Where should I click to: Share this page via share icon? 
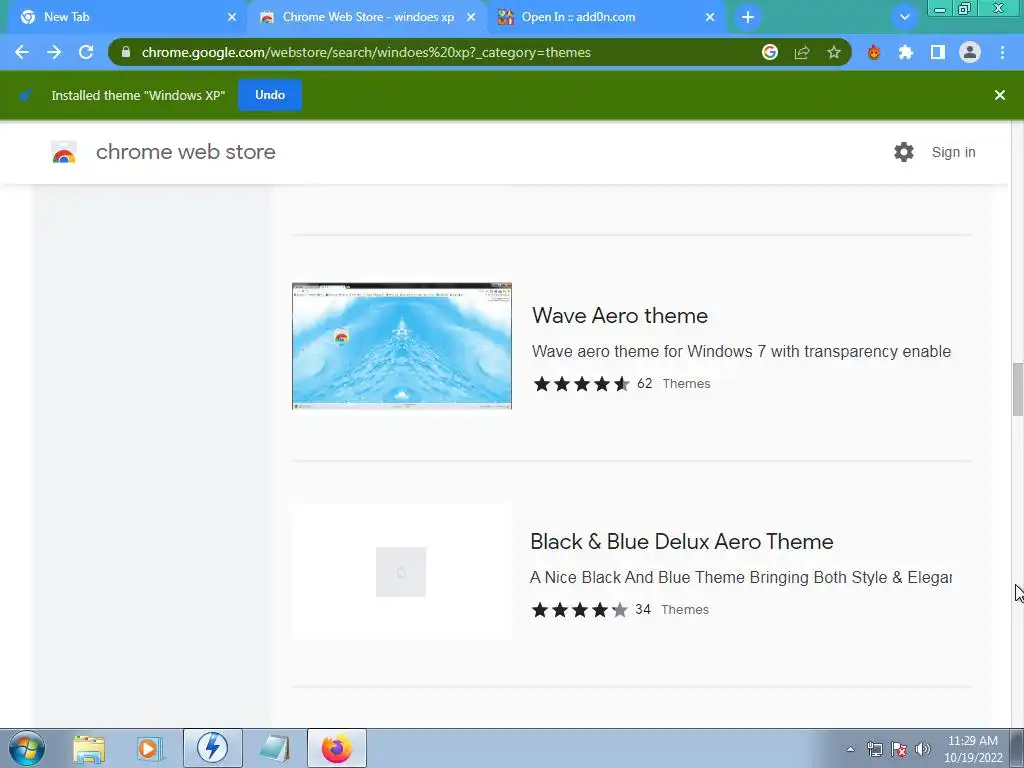click(x=802, y=52)
